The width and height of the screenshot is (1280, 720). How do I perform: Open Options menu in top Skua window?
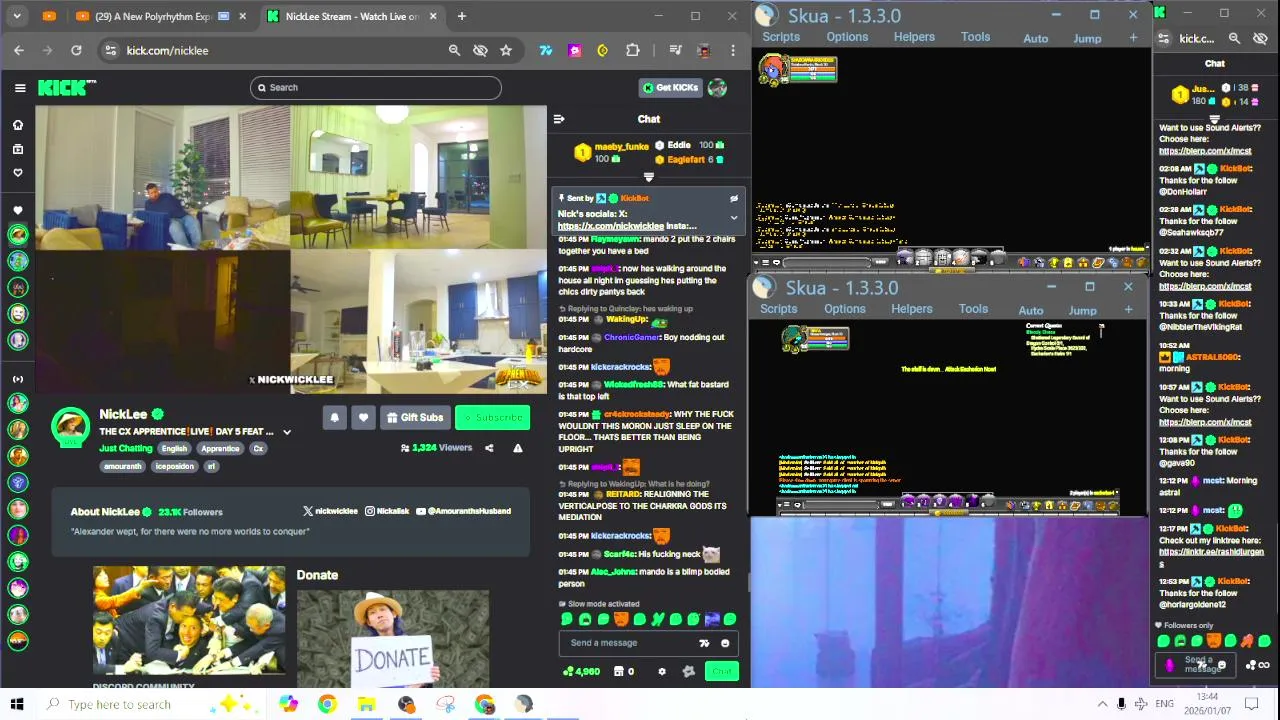coord(847,37)
